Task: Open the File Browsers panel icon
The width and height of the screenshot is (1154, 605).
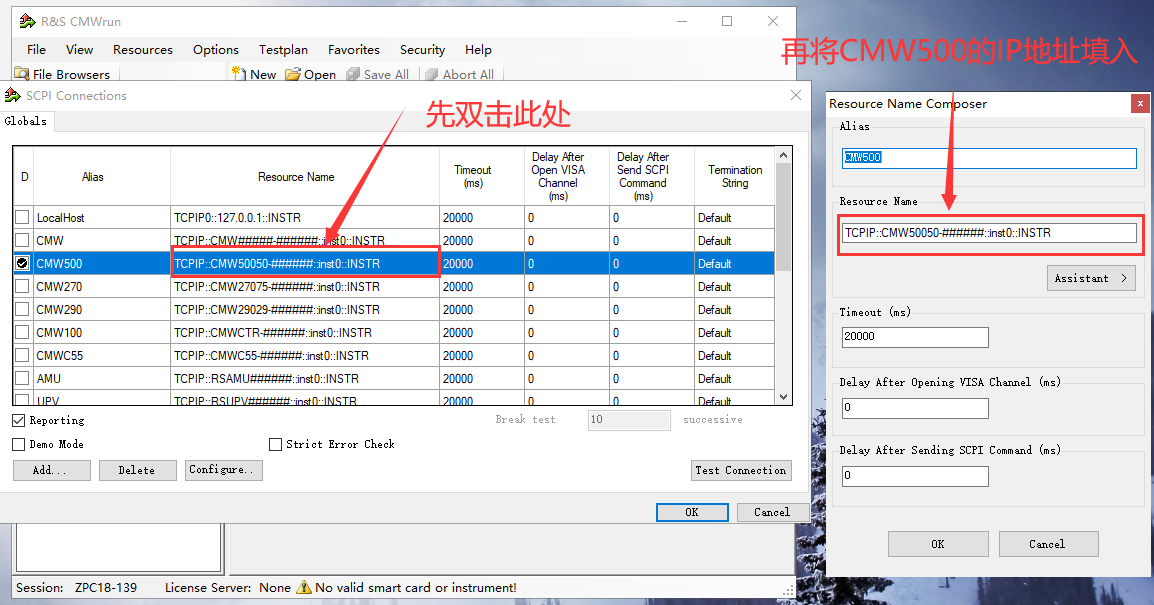Action: point(22,74)
